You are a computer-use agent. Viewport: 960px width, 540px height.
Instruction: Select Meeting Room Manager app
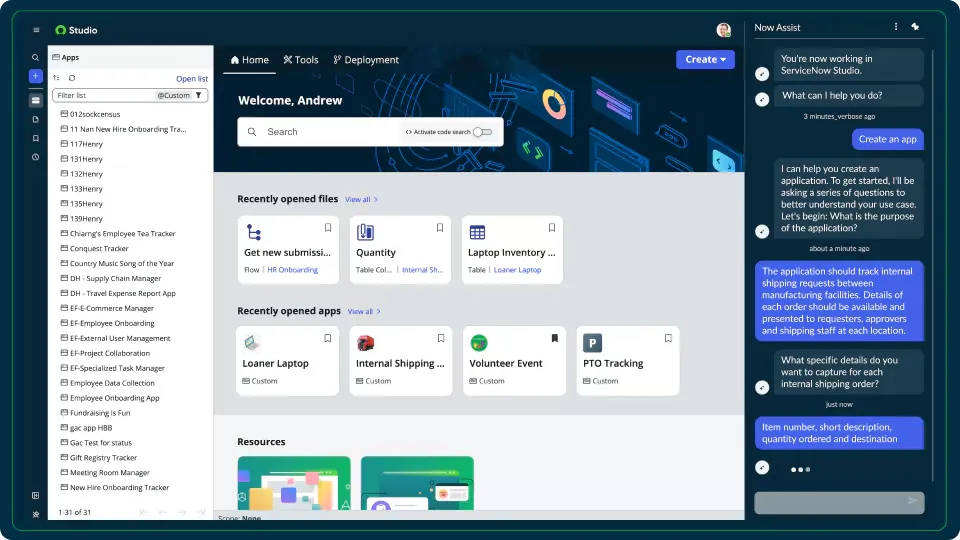coord(110,473)
